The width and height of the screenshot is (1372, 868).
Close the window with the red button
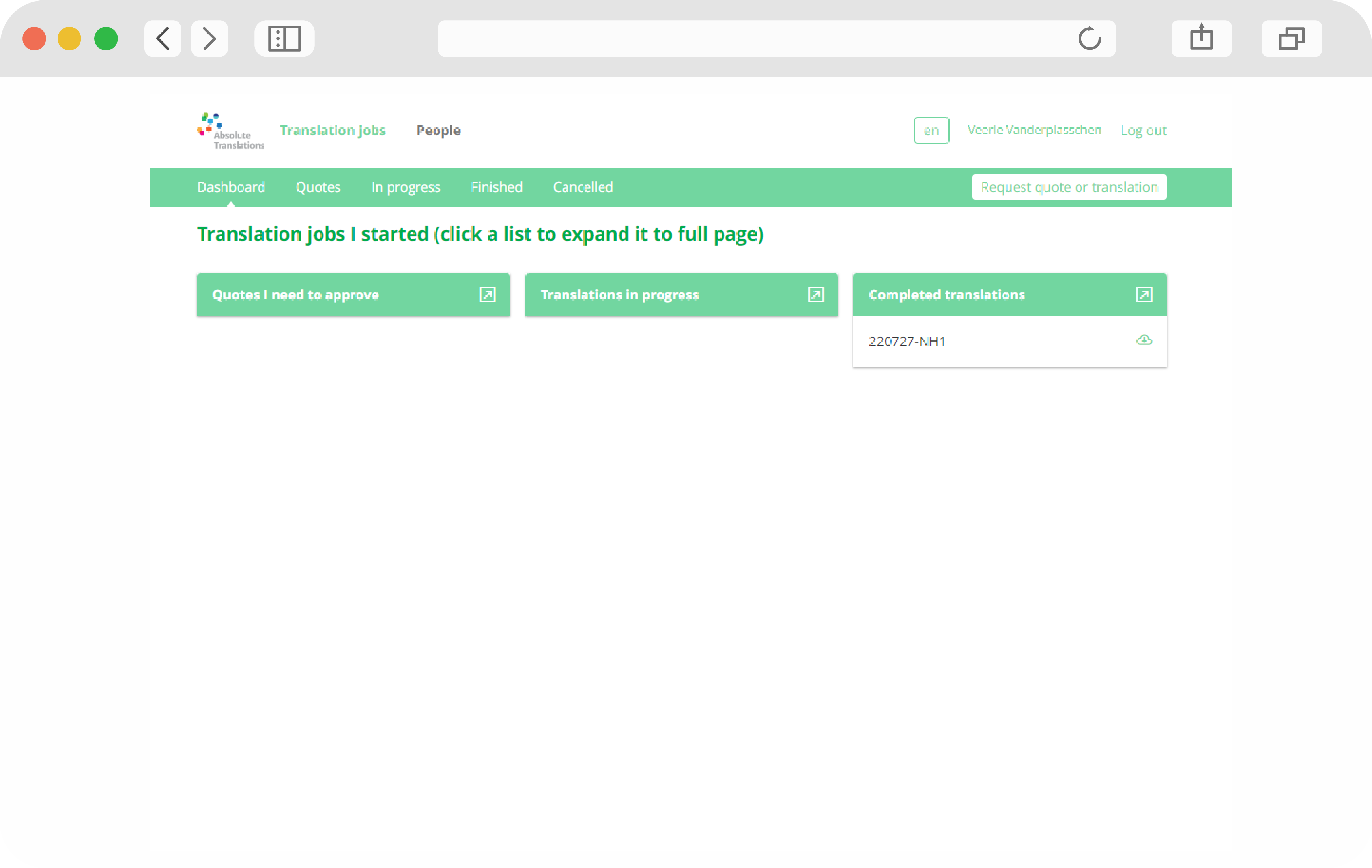[x=34, y=39]
